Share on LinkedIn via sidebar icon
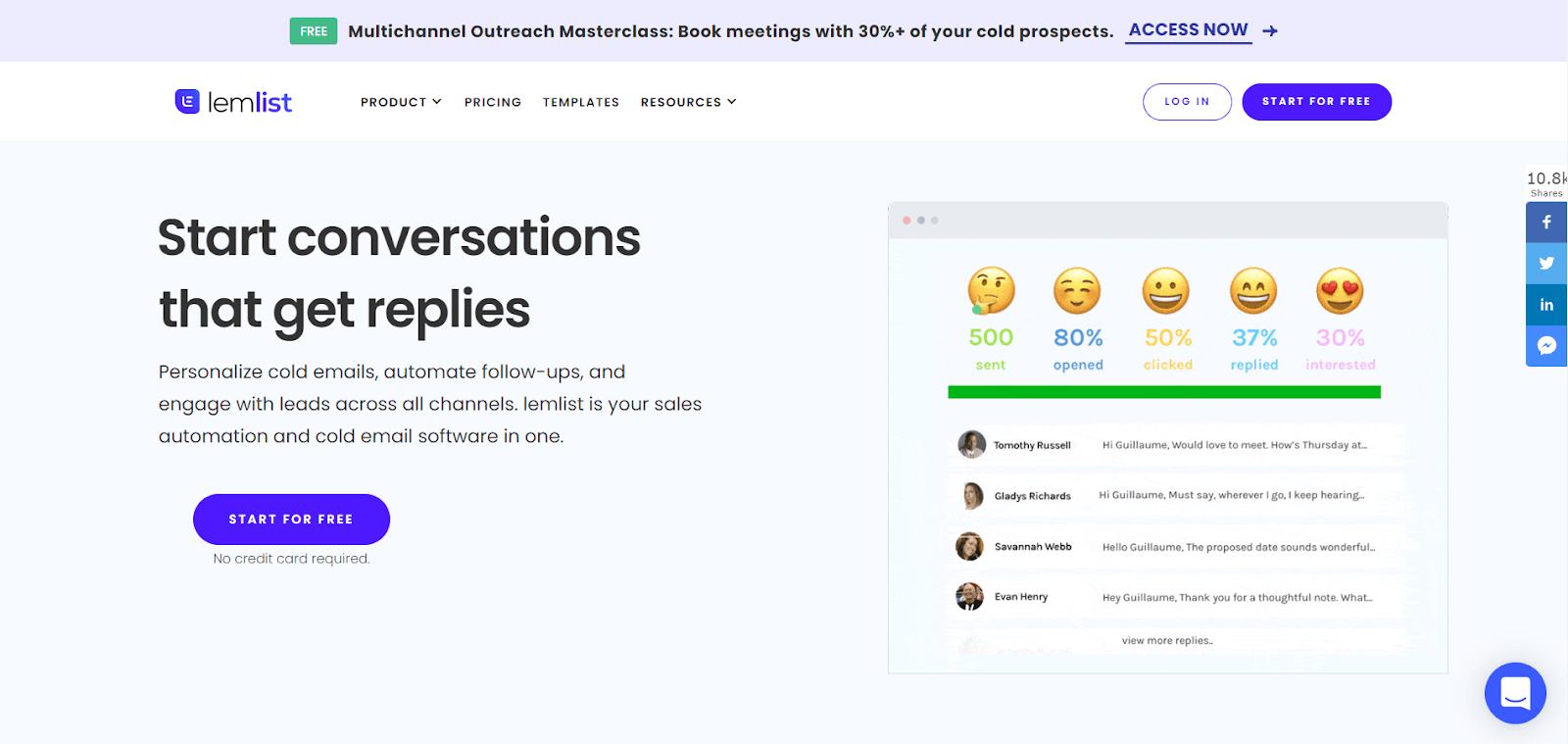This screenshot has width=1568, height=744. pyautogui.click(x=1546, y=305)
